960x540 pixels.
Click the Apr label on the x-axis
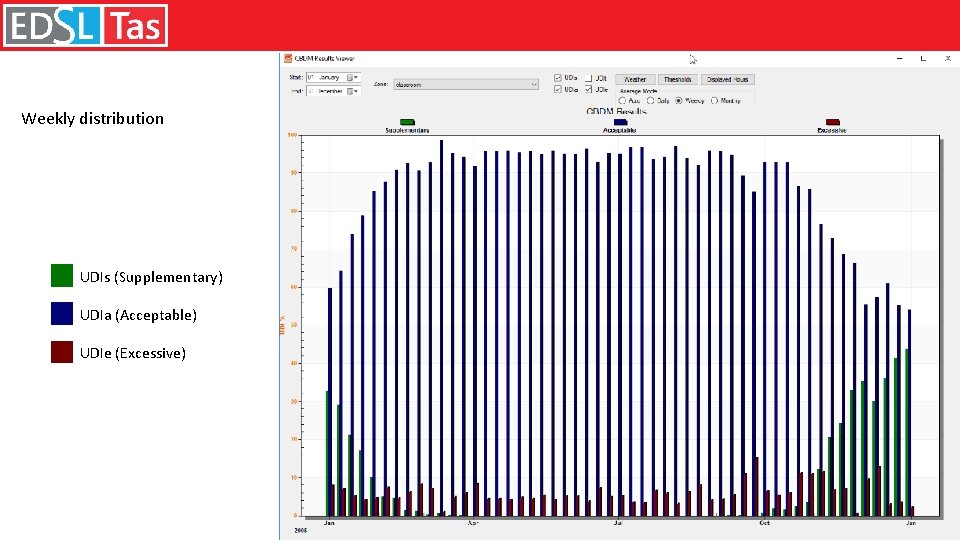click(473, 523)
